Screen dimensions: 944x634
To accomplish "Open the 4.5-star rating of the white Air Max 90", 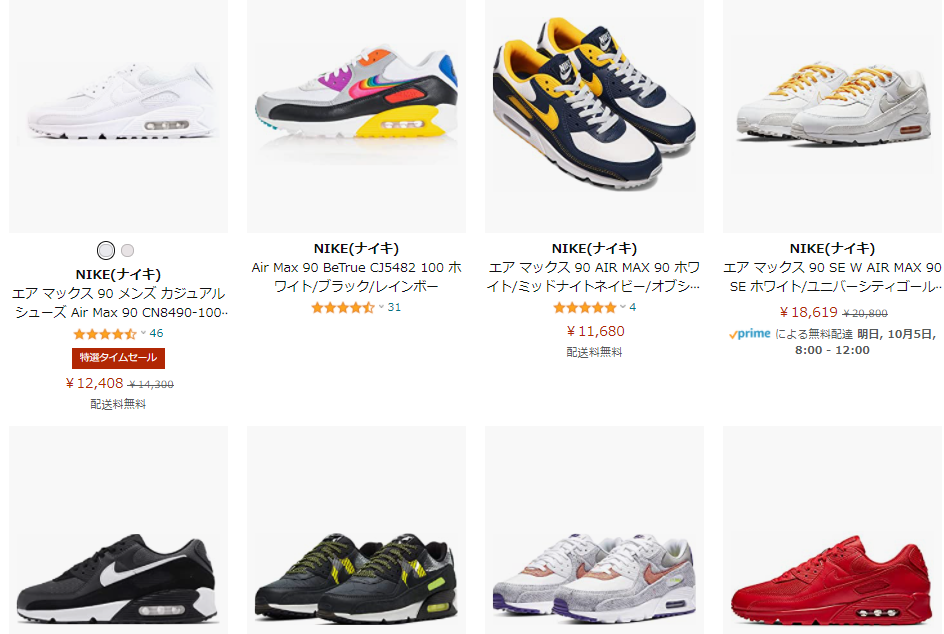I will [105, 334].
